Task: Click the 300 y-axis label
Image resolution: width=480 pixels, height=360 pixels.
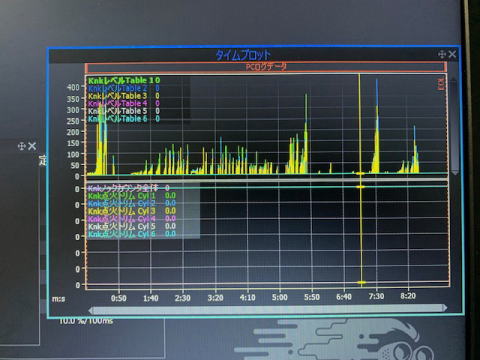Action: (x=73, y=110)
